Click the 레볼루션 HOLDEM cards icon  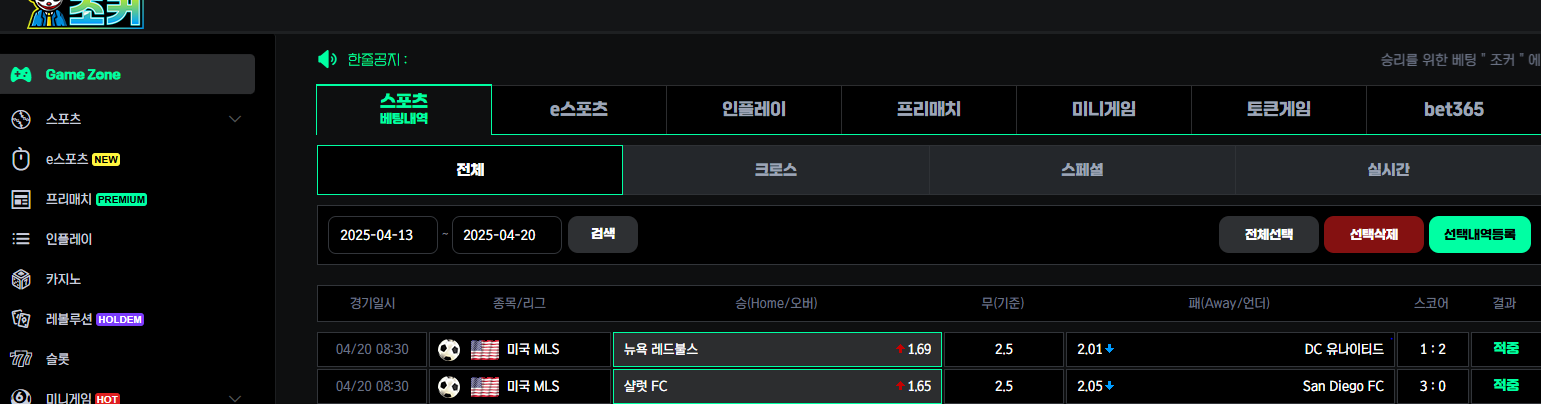pyautogui.click(x=21, y=319)
